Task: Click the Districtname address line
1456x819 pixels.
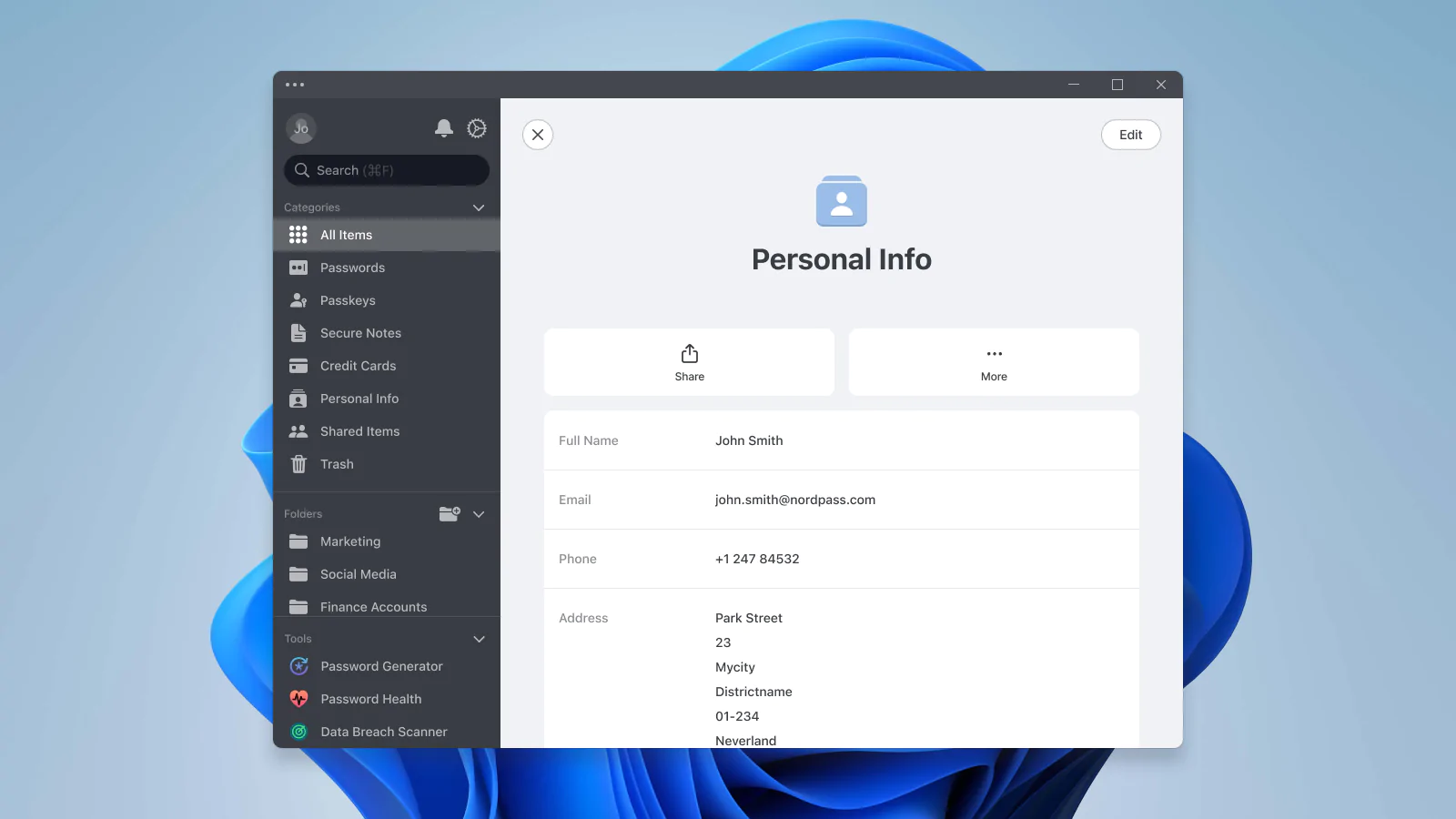Action: (x=753, y=692)
